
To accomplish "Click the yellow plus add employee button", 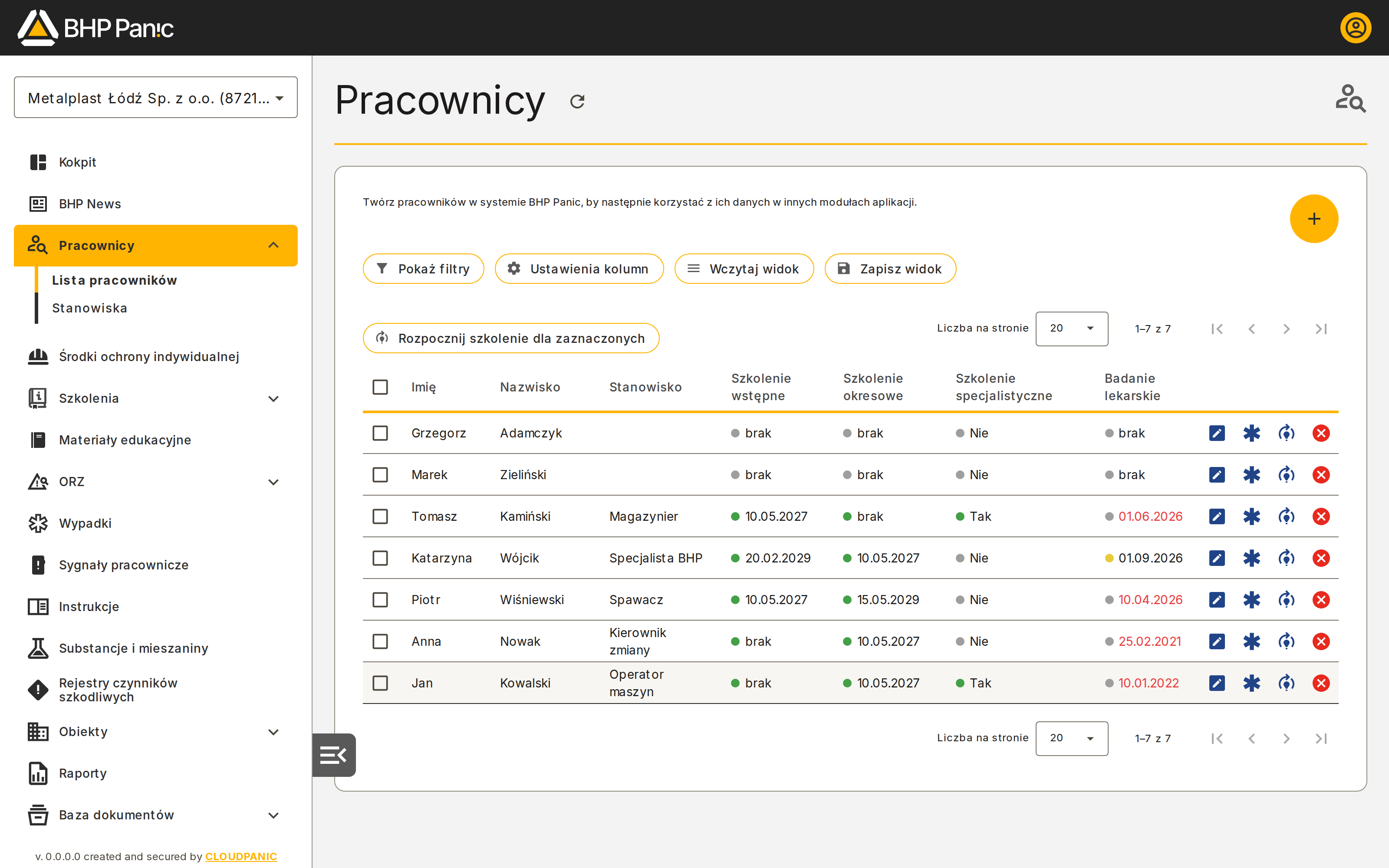I will tap(1314, 219).
